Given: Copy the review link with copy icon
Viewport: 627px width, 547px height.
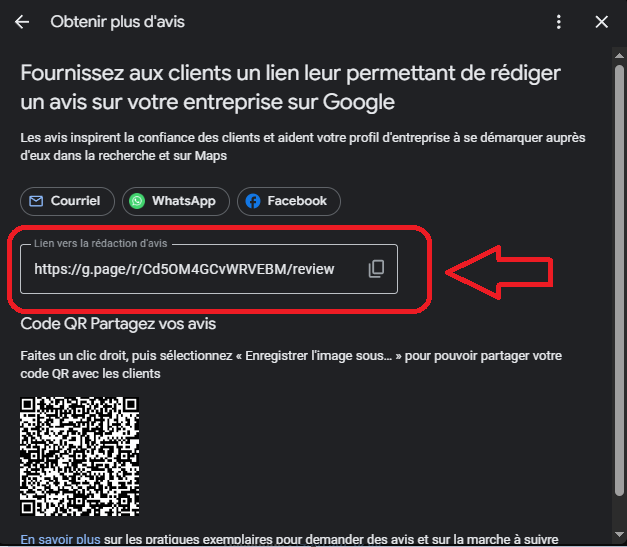Looking at the screenshot, I should [x=376, y=269].
